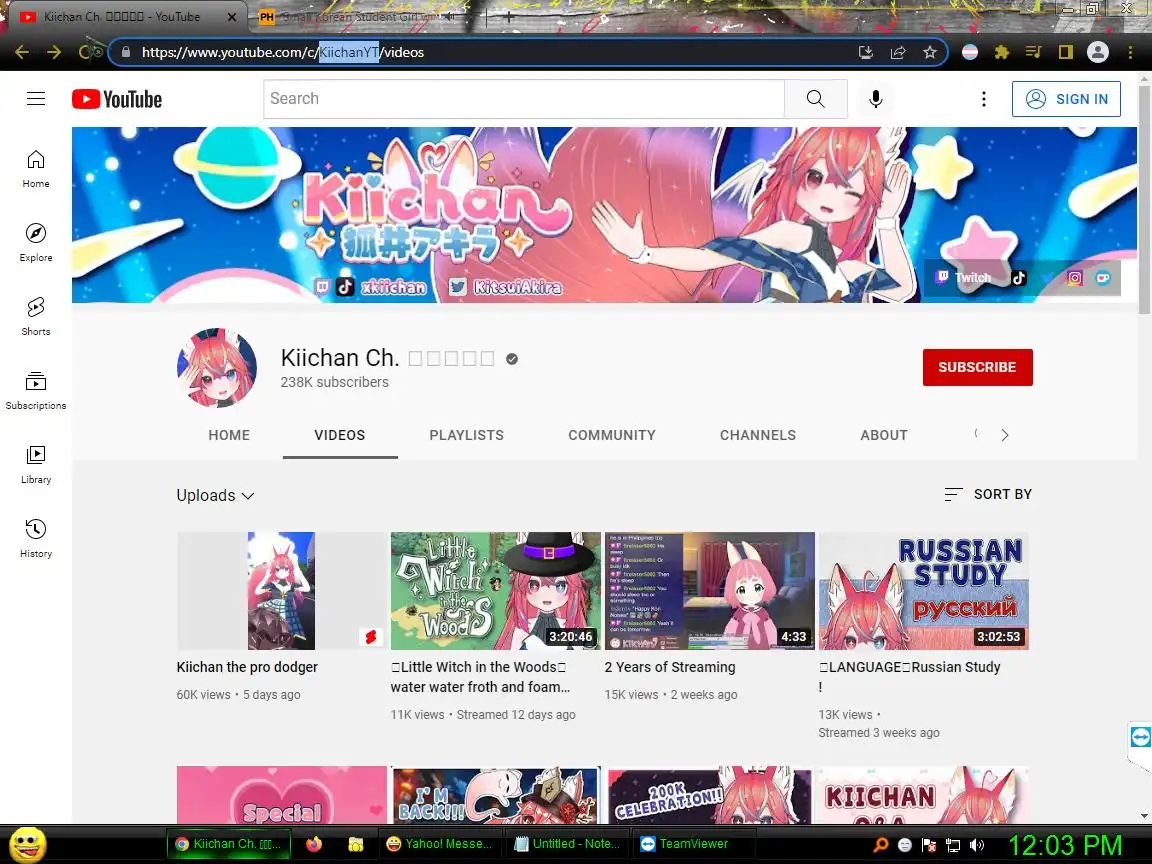Screen dimensions: 1152x864
Task: Open the PLAYLISTS channel tab
Action: click(467, 435)
